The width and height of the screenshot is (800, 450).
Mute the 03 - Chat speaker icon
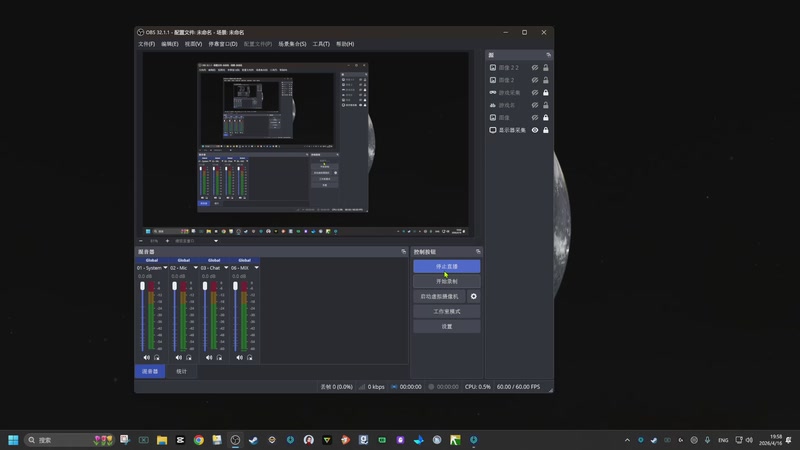pos(209,357)
